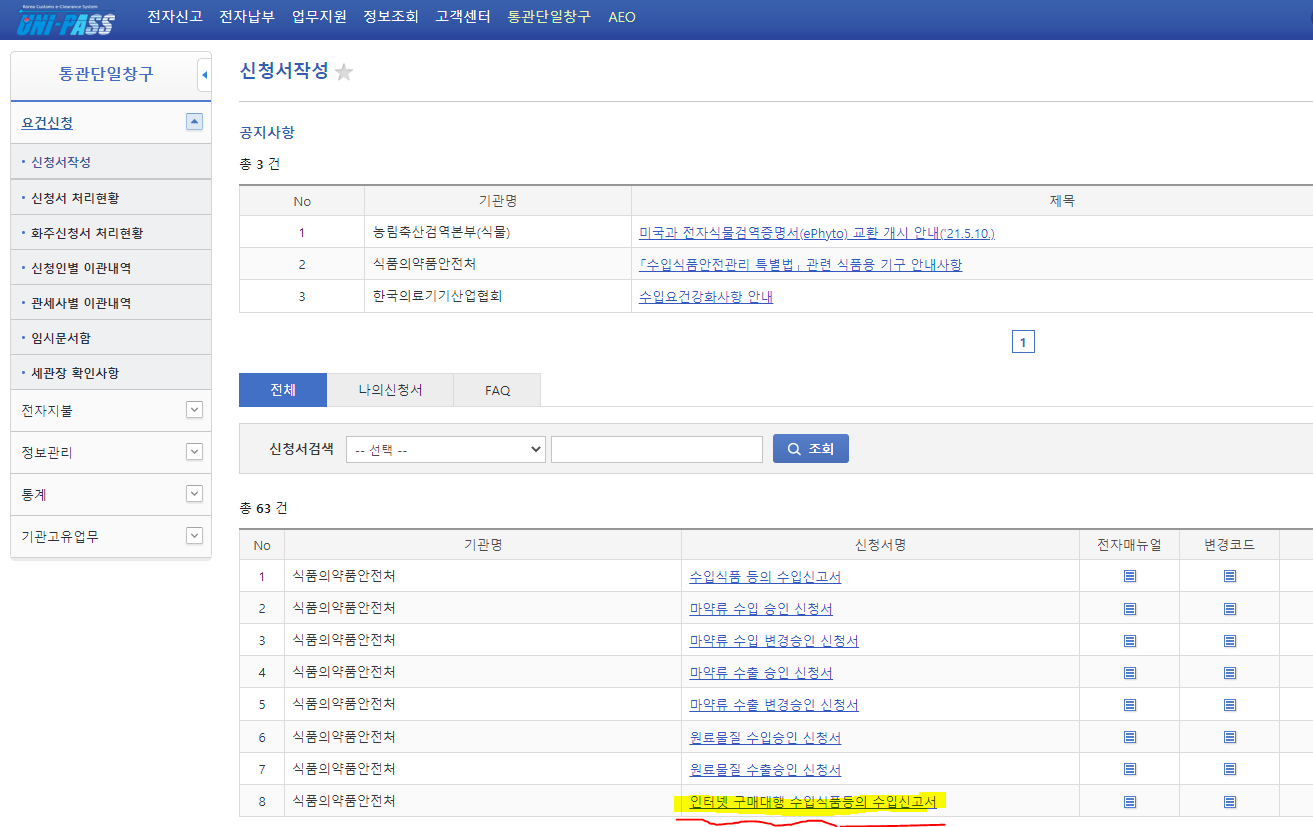Image resolution: width=1313 pixels, height=827 pixels.
Task: Click the favorite star next to 신청서작성
Action: (x=344, y=70)
